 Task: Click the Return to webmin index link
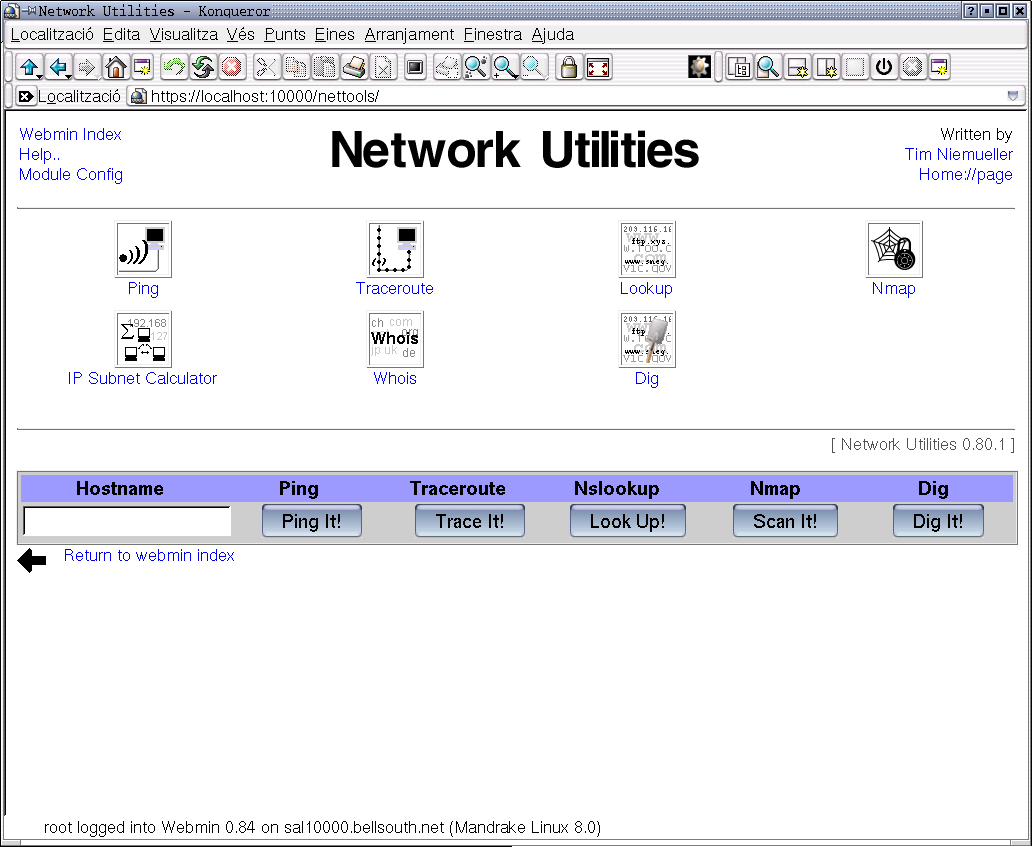click(149, 555)
